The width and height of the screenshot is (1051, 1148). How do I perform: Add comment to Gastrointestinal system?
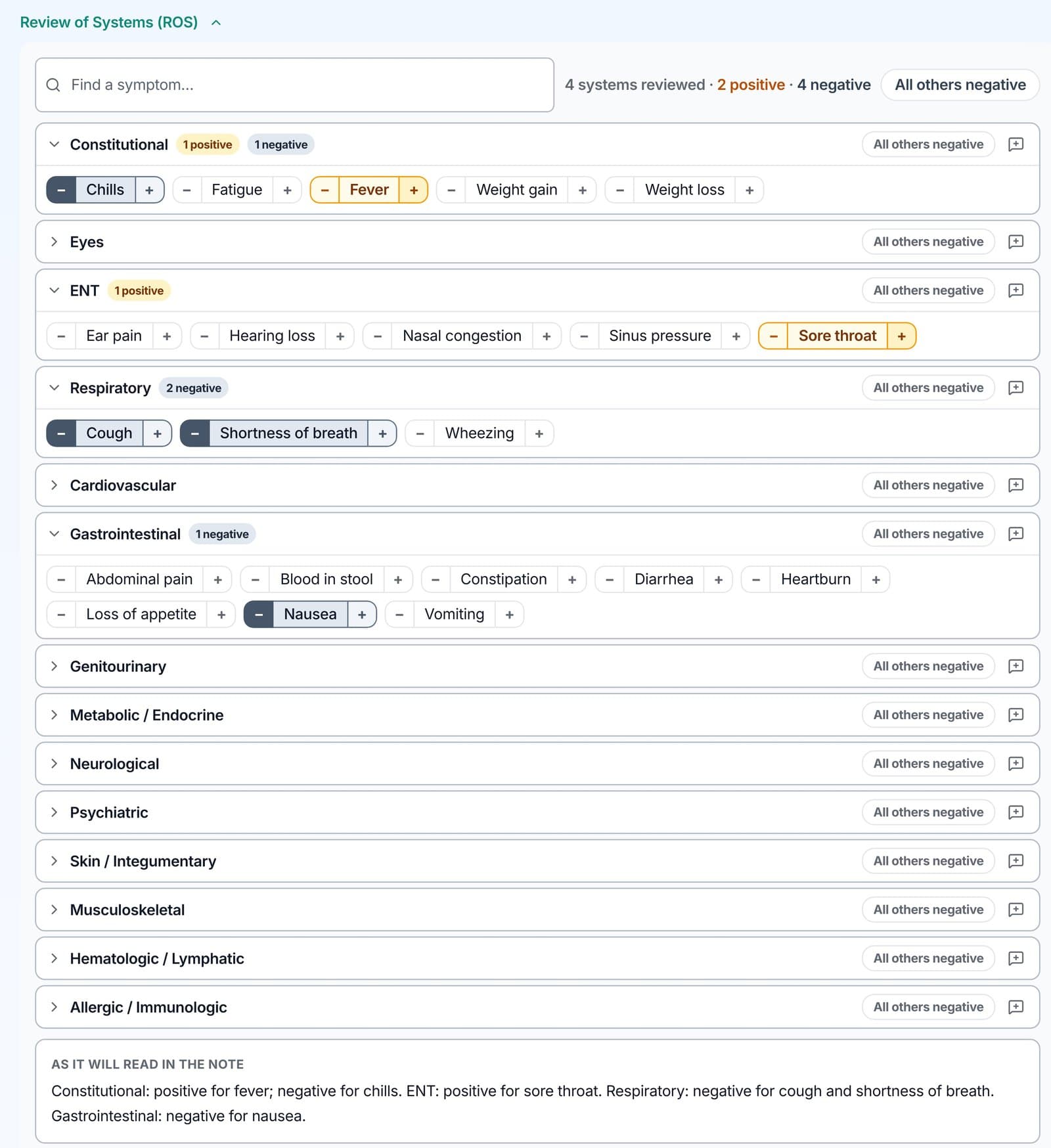(1016, 534)
